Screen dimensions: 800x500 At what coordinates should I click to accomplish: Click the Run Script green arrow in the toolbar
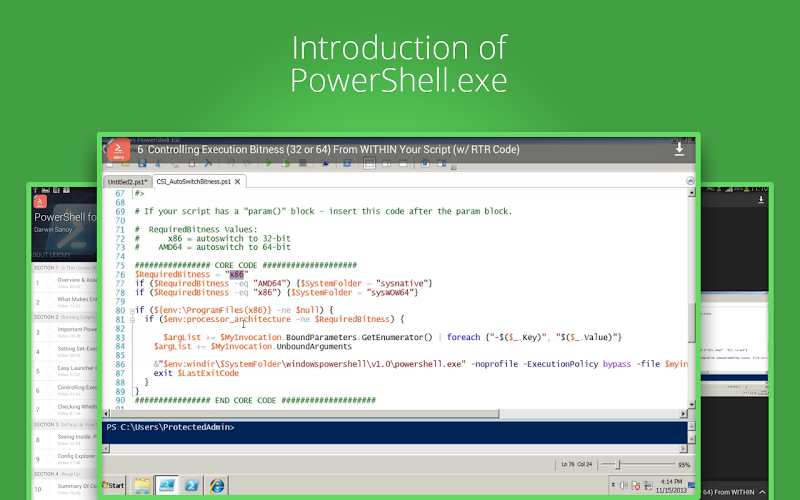pos(269,163)
